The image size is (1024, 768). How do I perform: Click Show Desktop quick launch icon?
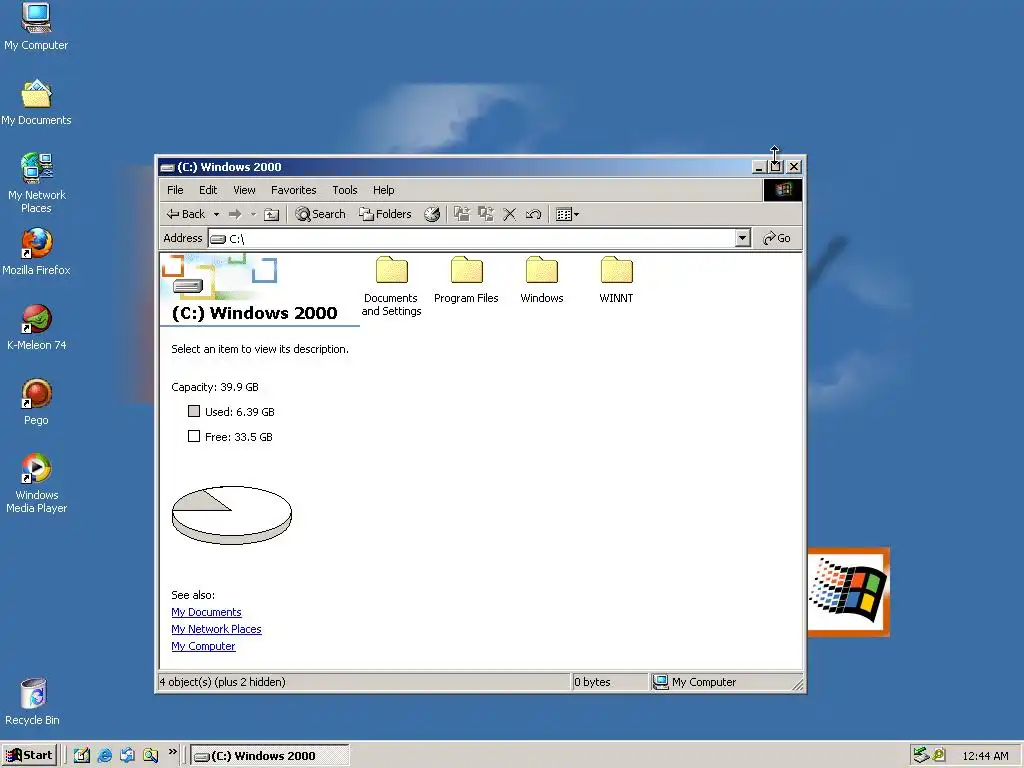coord(82,755)
